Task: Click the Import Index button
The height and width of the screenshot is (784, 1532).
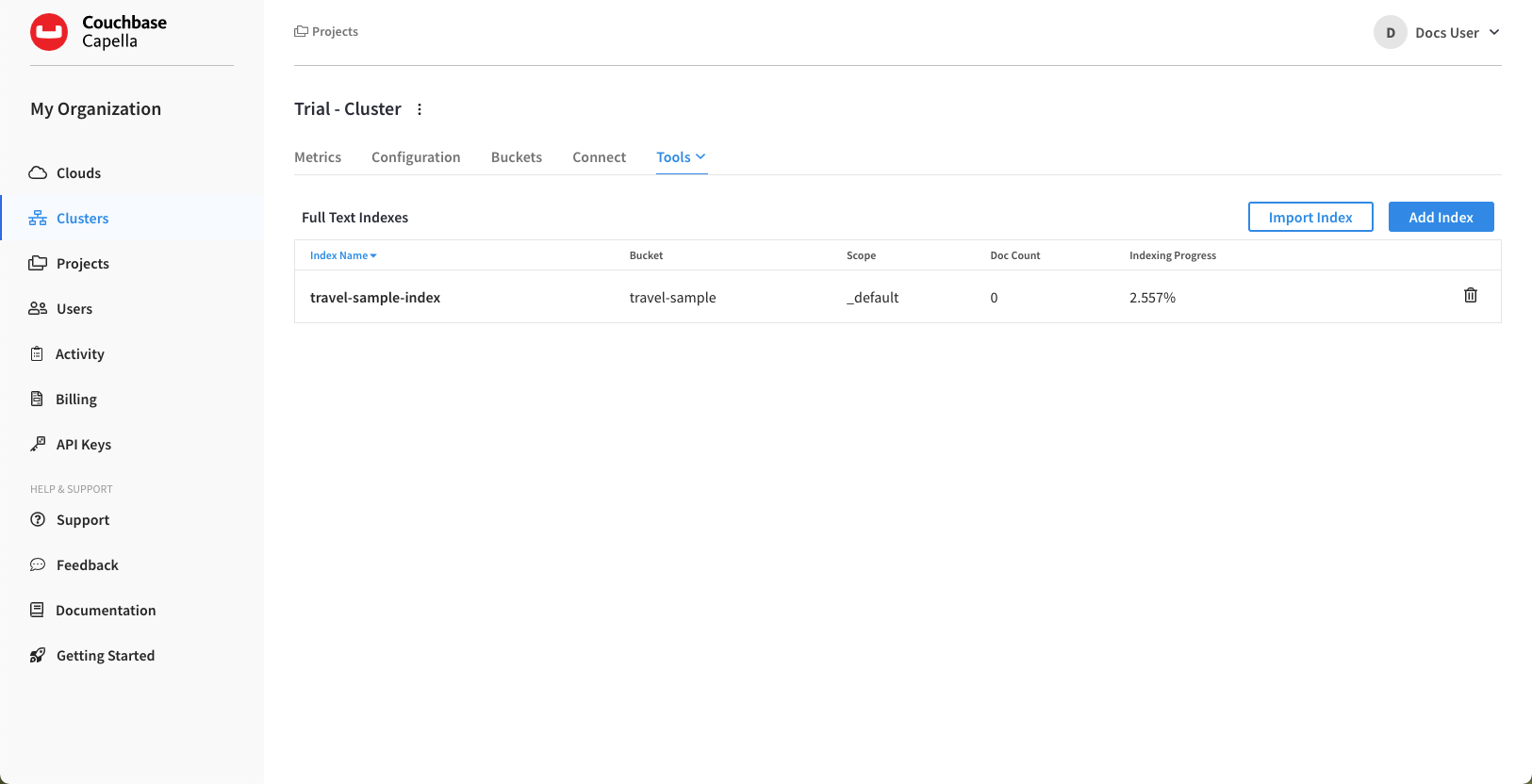Action: pyautogui.click(x=1310, y=217)
